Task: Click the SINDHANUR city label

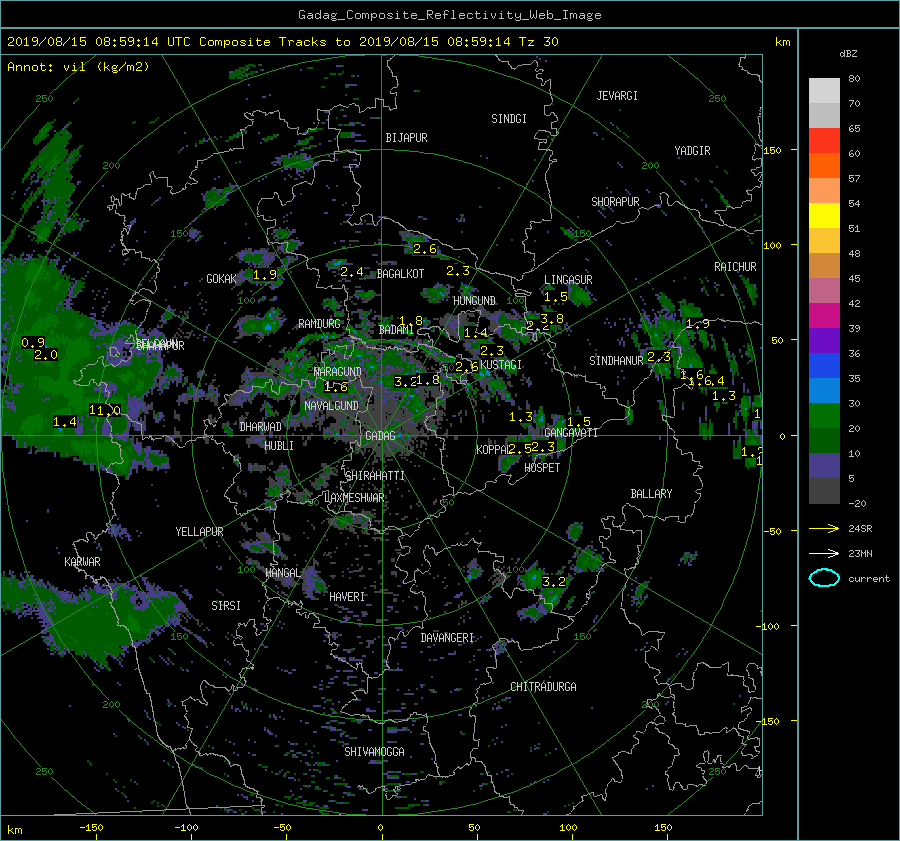Action: tap(616, 361)
